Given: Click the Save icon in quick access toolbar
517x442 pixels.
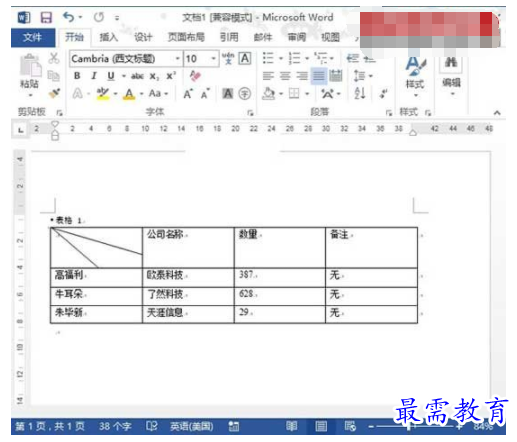Looking at the screenshot, I should click(x=46, y=17).
